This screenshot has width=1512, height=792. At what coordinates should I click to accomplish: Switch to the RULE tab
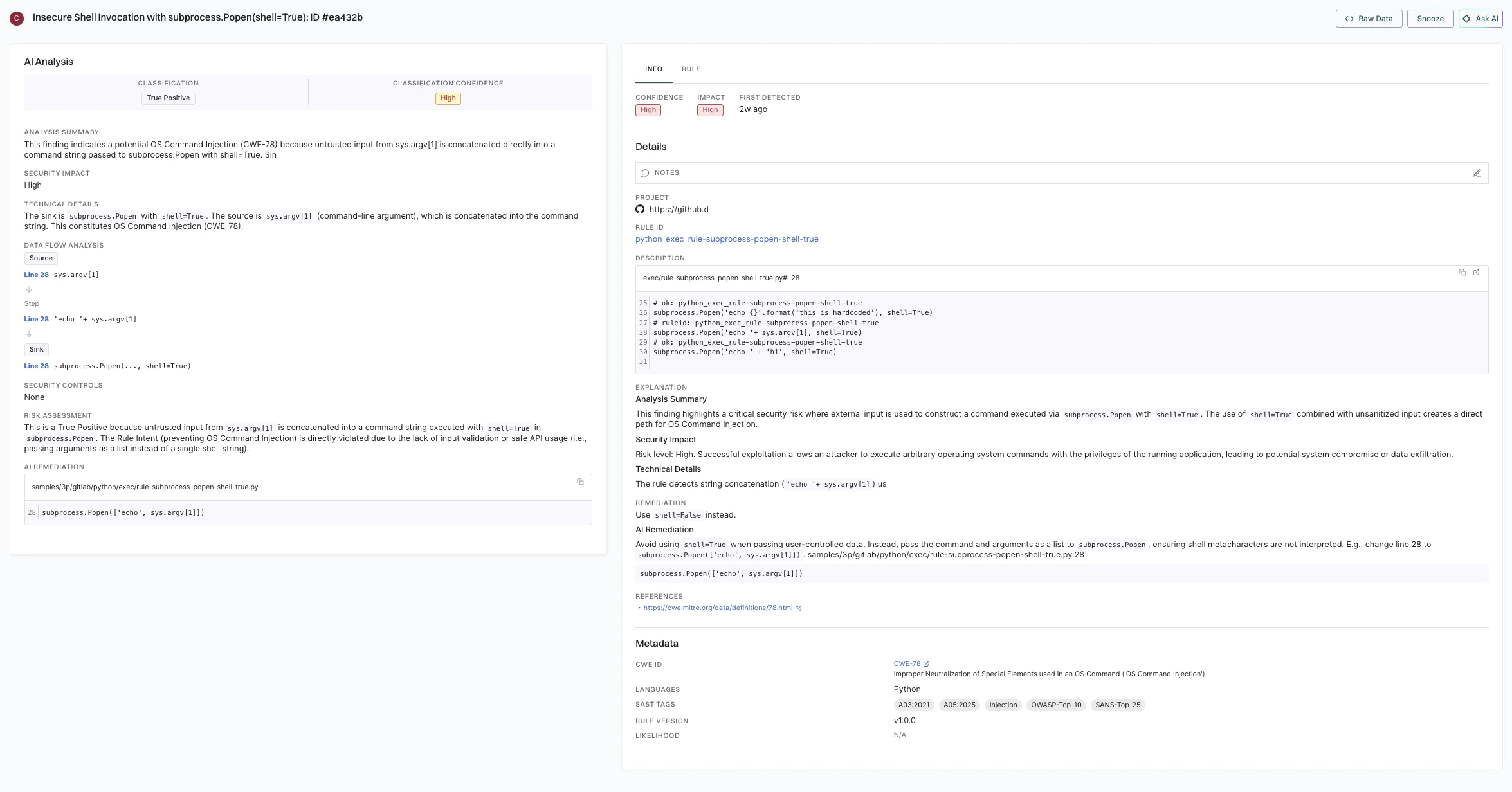tap(691, 69)
